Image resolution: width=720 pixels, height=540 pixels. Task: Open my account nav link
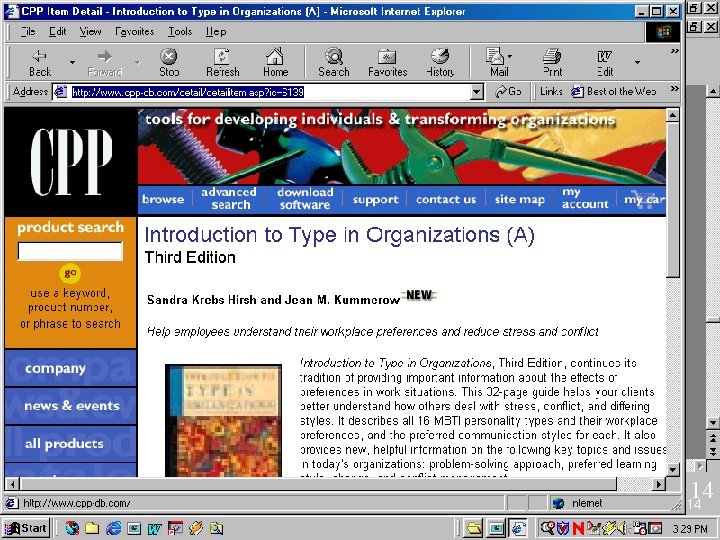tap(585, 198)
